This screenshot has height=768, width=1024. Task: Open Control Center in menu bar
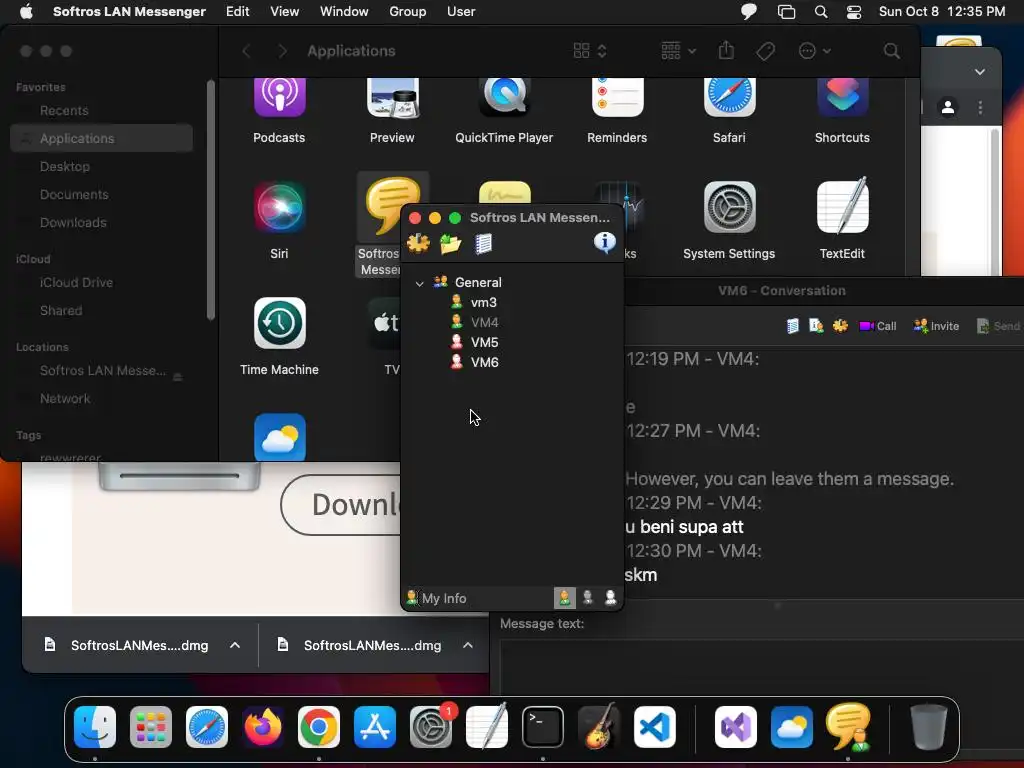[854, 11]
